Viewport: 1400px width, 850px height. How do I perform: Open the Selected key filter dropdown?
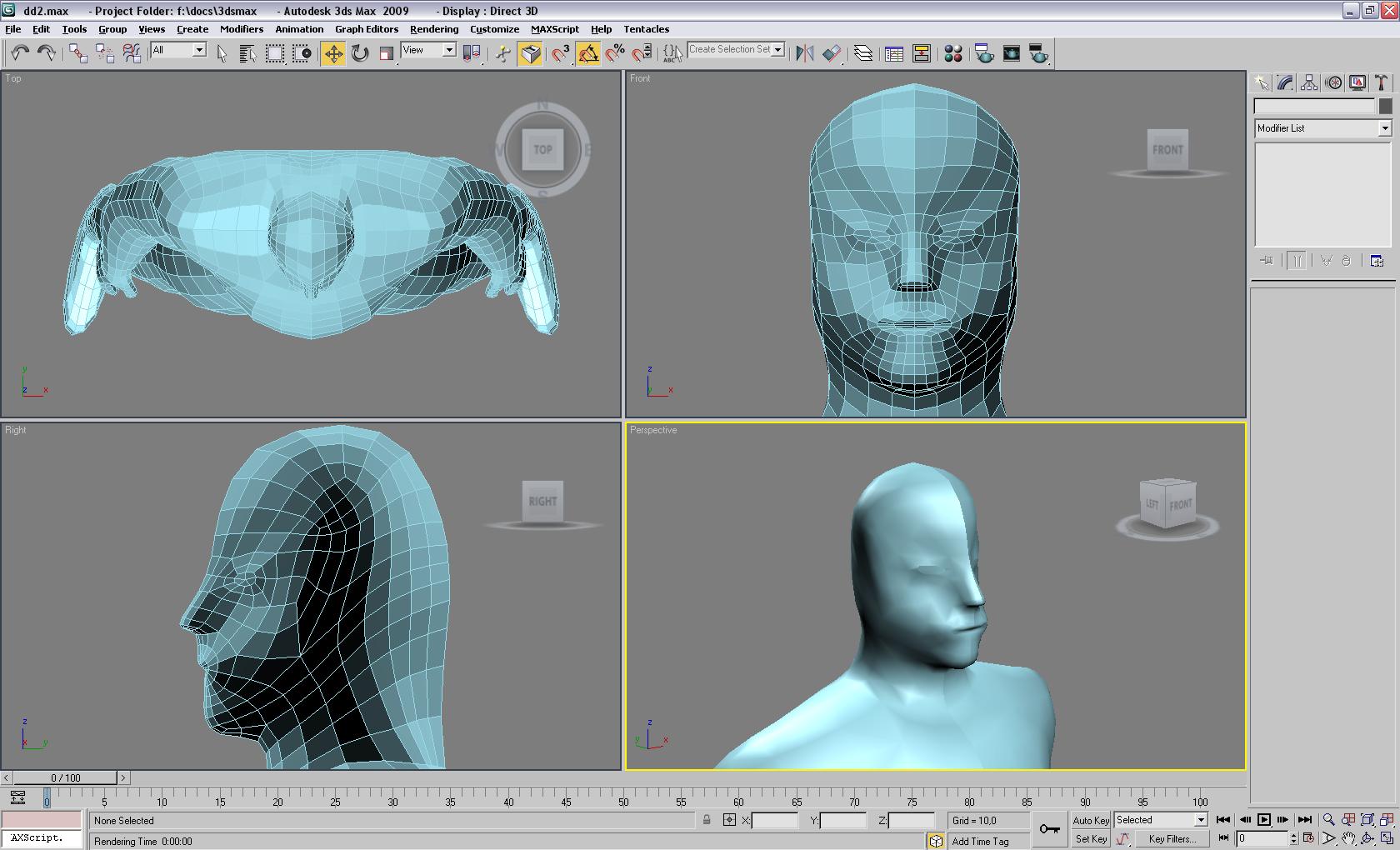point(1161,820)
